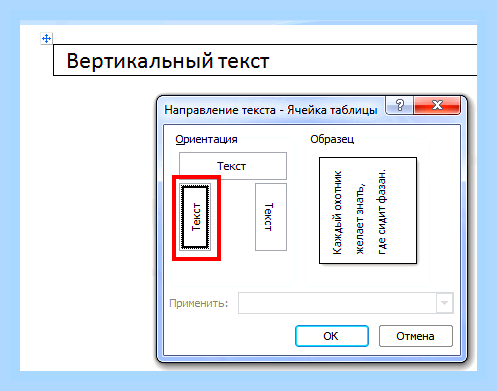Click the Вертикальный текст table cell

(265, 60)
